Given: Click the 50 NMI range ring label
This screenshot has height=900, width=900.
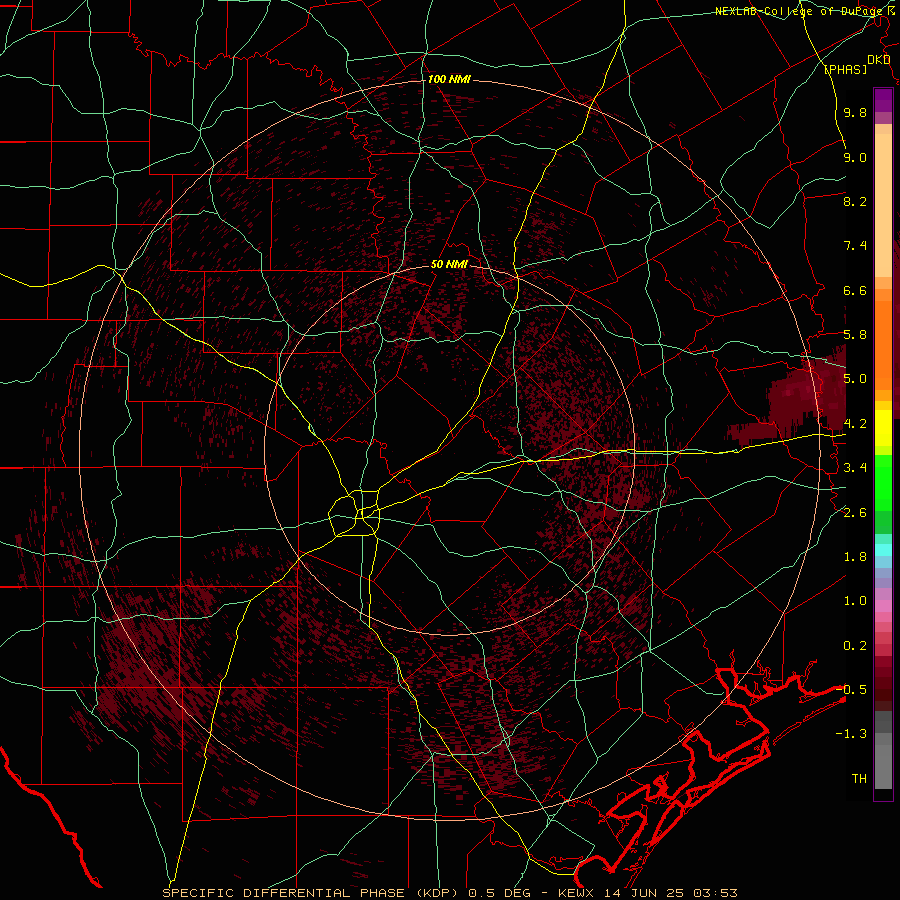Looking at the screenshot, I should click(x=449, y=264).
